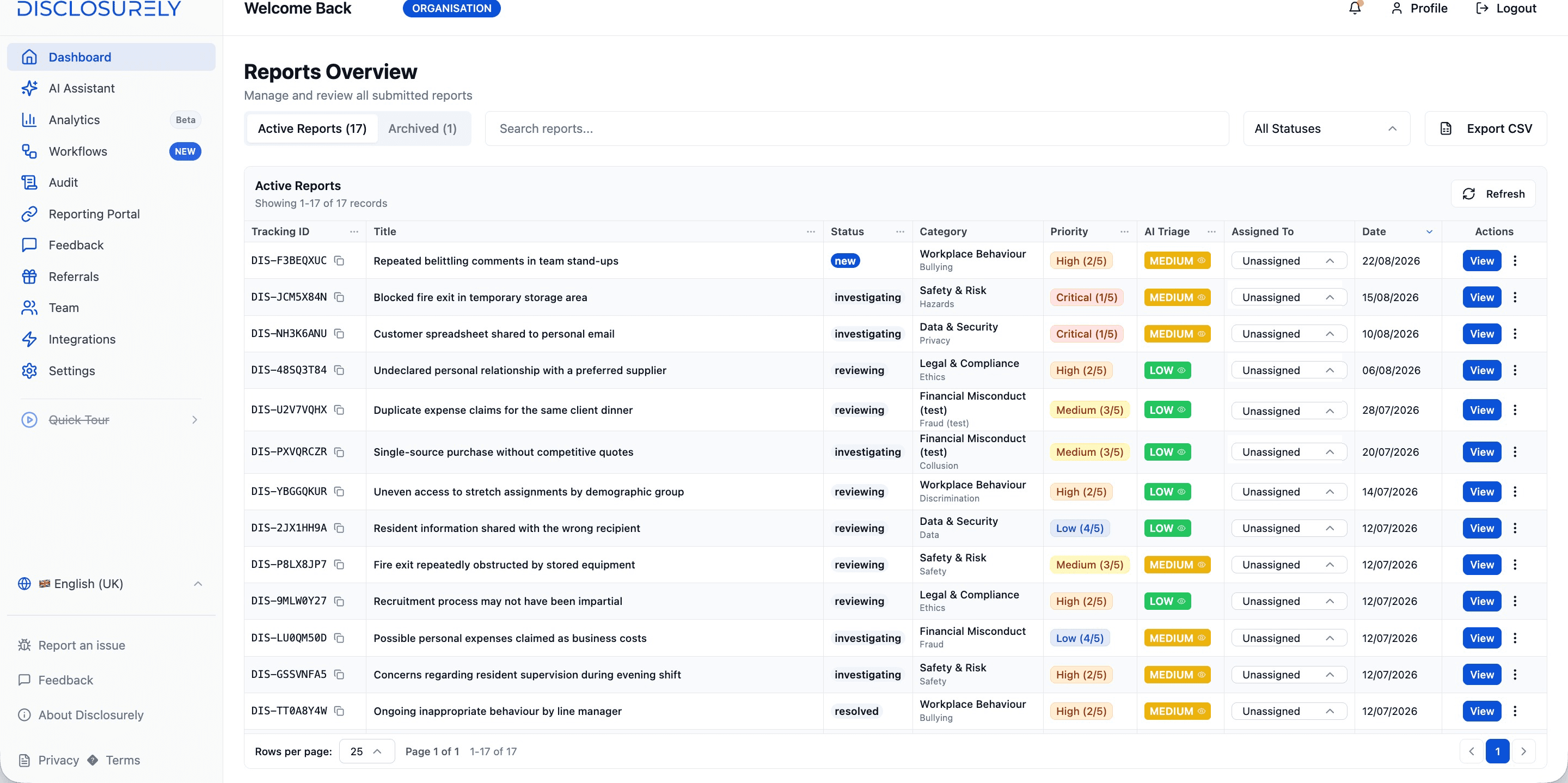Open the notifications bell icon
The height and width of the screenshot is (783, 1568).
coord(1355,8)
